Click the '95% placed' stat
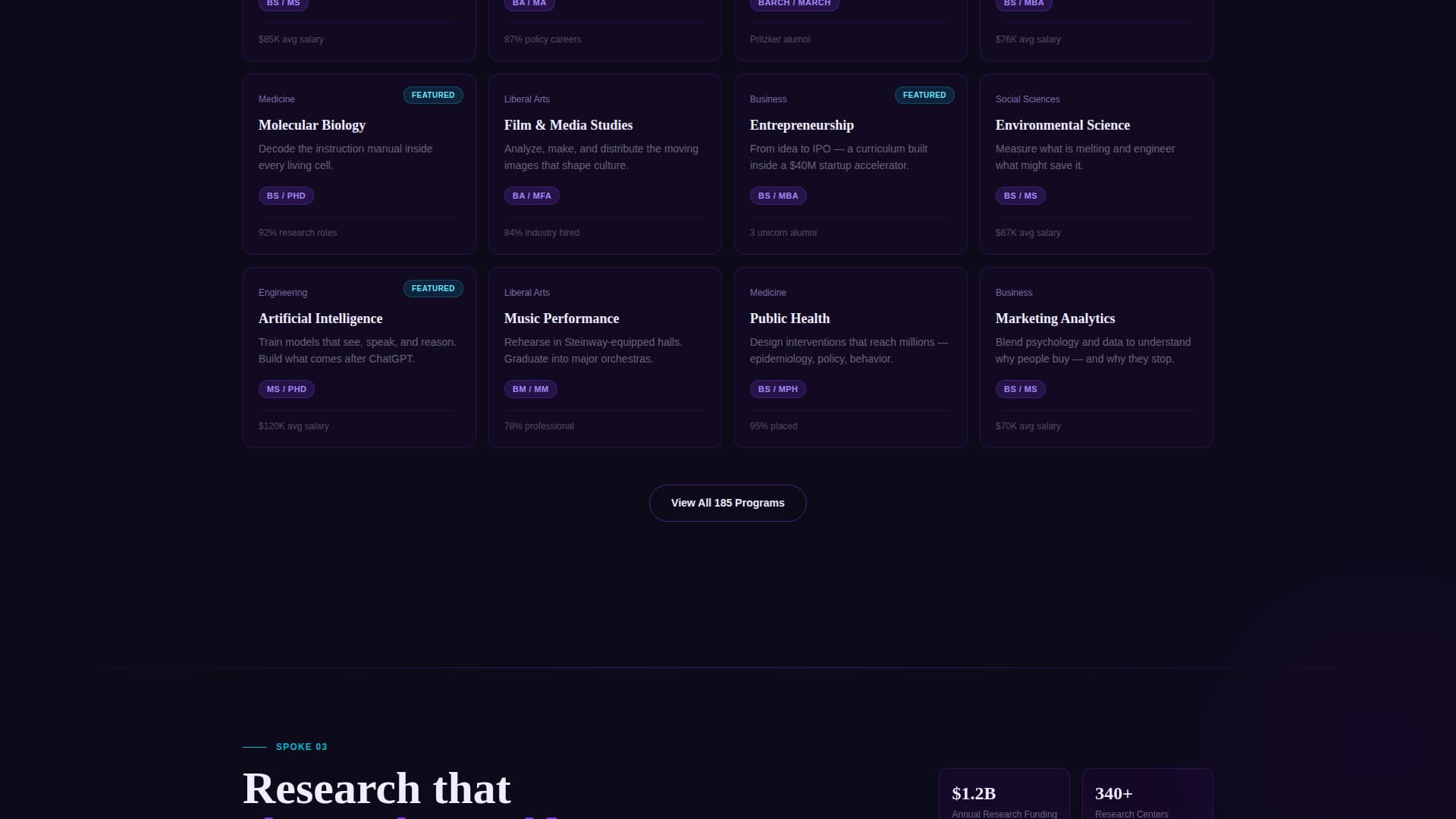The width and height of the screenshot is (1456, 819). [x=773, y=426]
